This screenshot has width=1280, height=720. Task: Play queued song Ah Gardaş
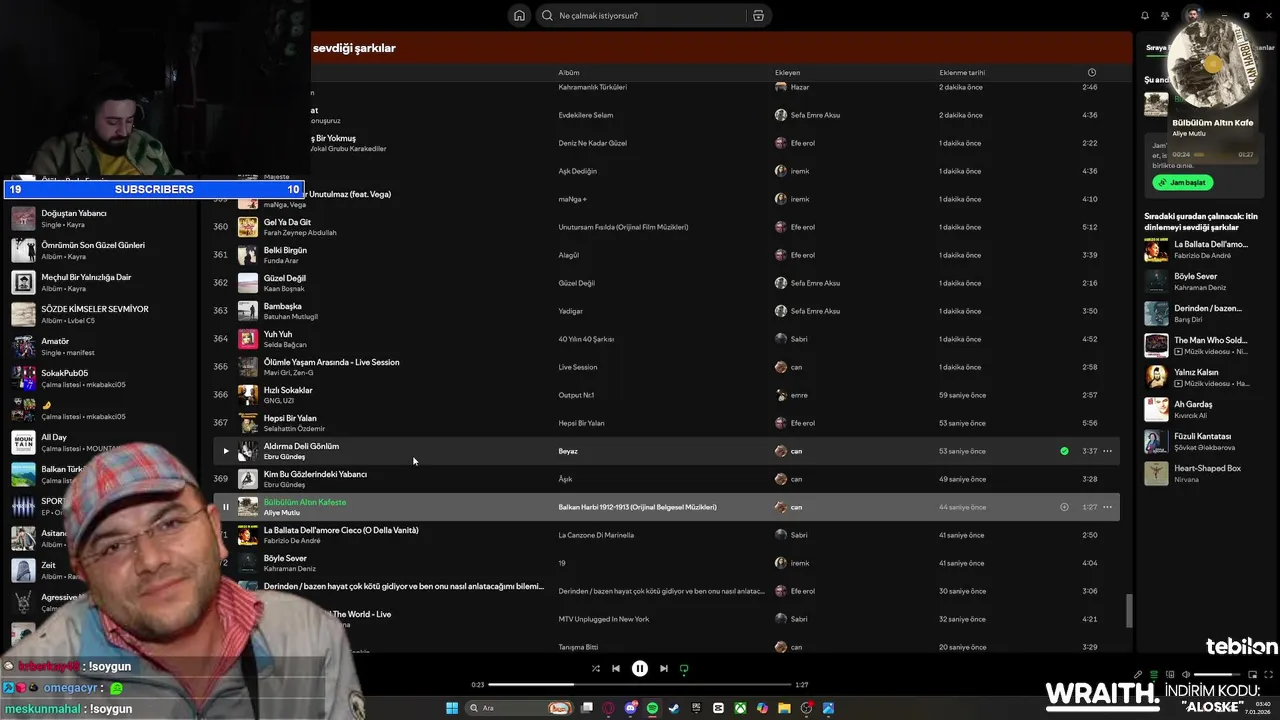pyautogui.click(x=1202, y=409)
